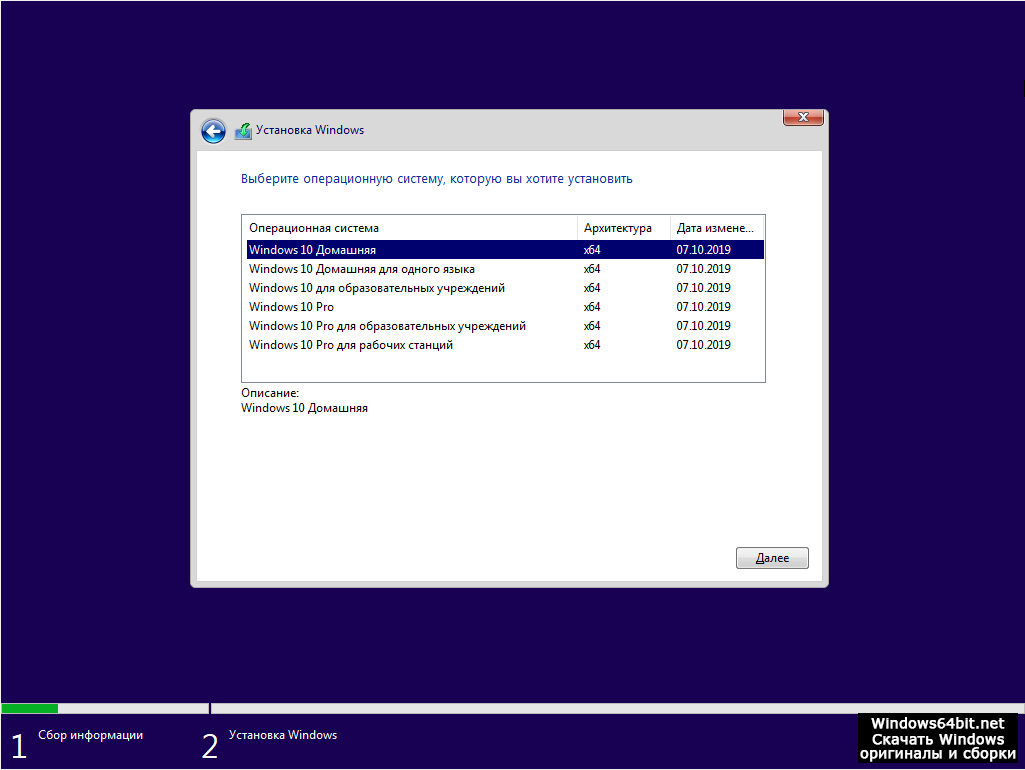Click the green installation progress bar
The height and width of the screenshot is (770, 1025).
click(30, 708)
